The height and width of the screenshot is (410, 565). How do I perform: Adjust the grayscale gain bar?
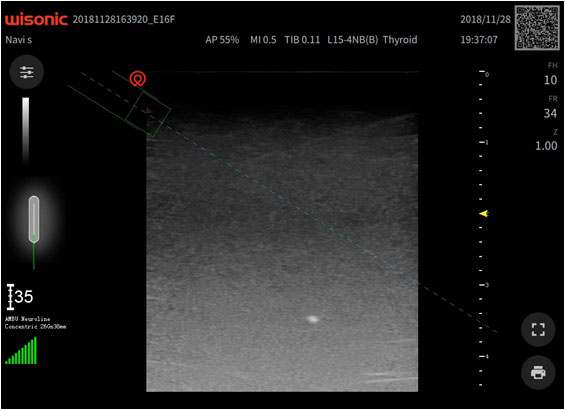26,130
